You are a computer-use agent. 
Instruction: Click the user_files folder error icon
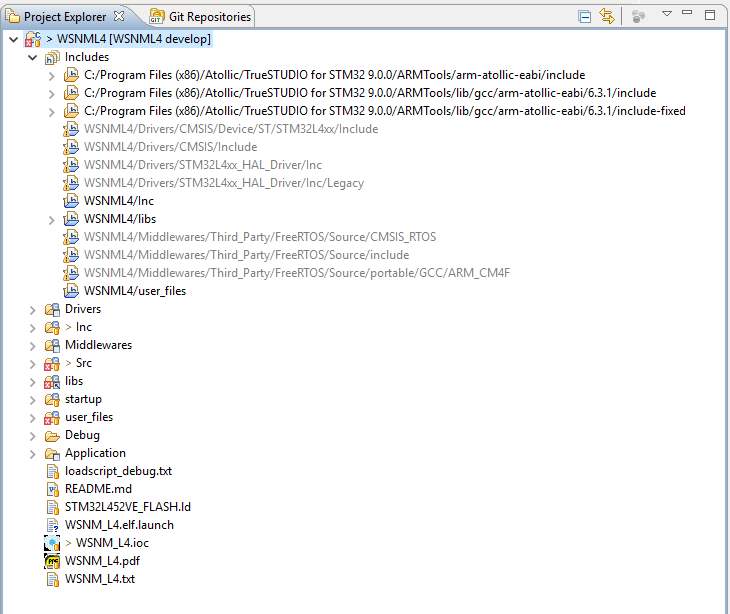(x=52, y=418)
